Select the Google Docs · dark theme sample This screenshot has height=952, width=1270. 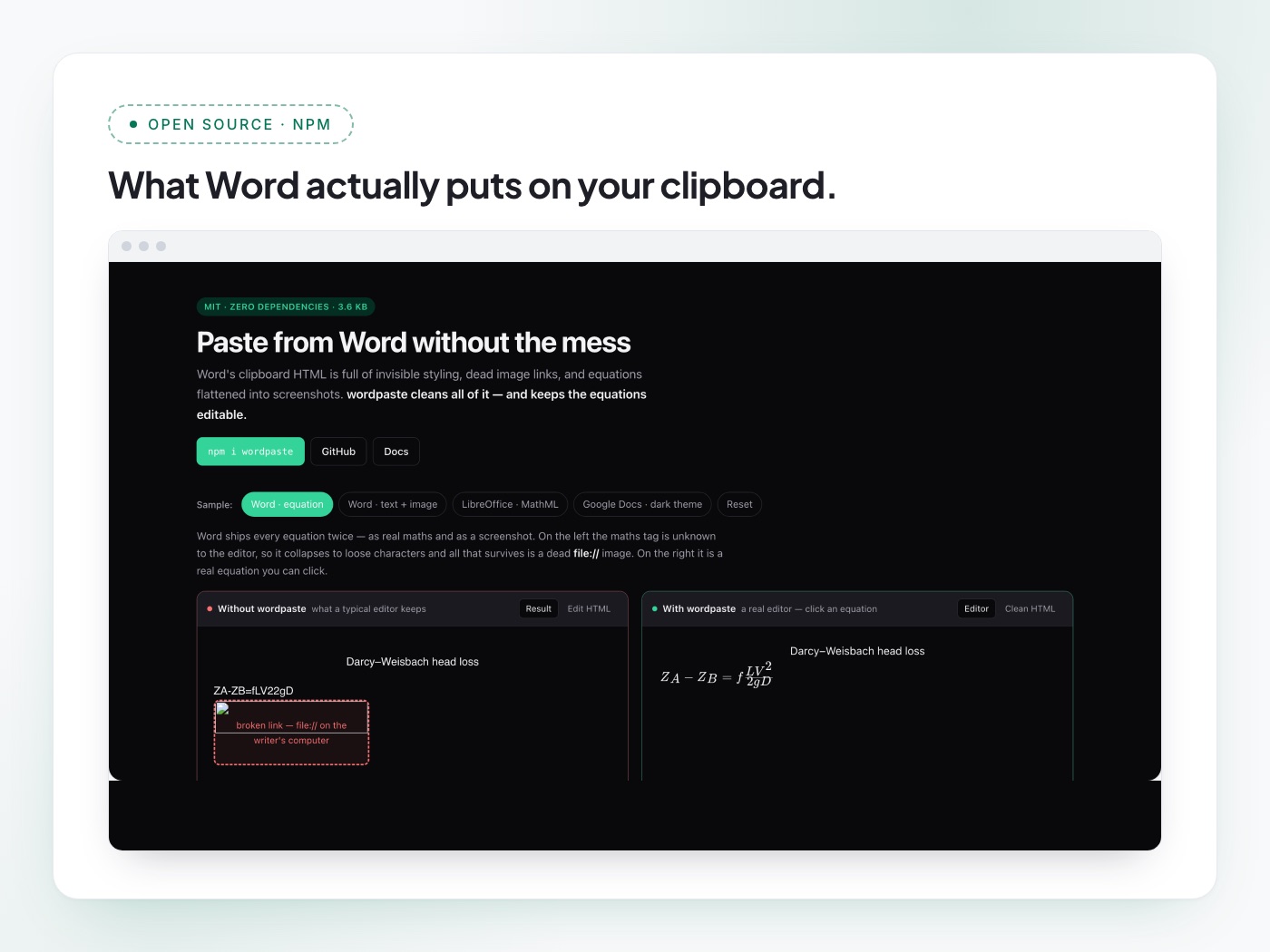642,504
